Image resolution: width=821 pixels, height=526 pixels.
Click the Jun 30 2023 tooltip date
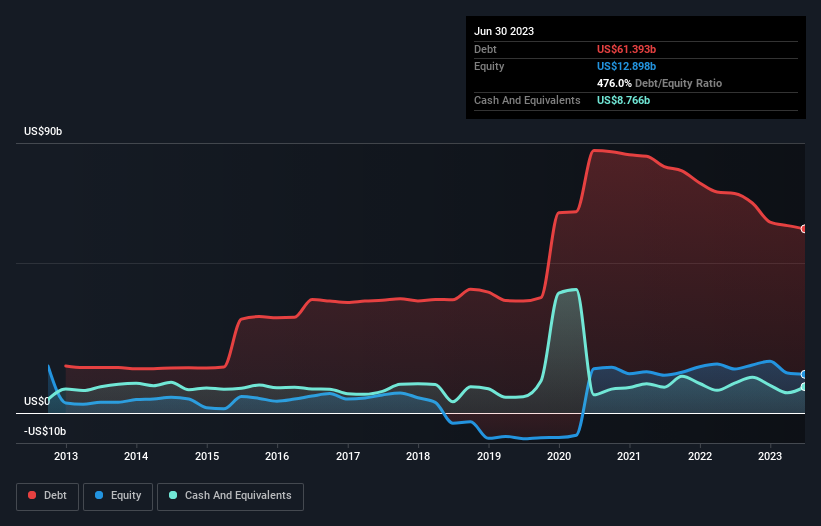coord(504,31)
